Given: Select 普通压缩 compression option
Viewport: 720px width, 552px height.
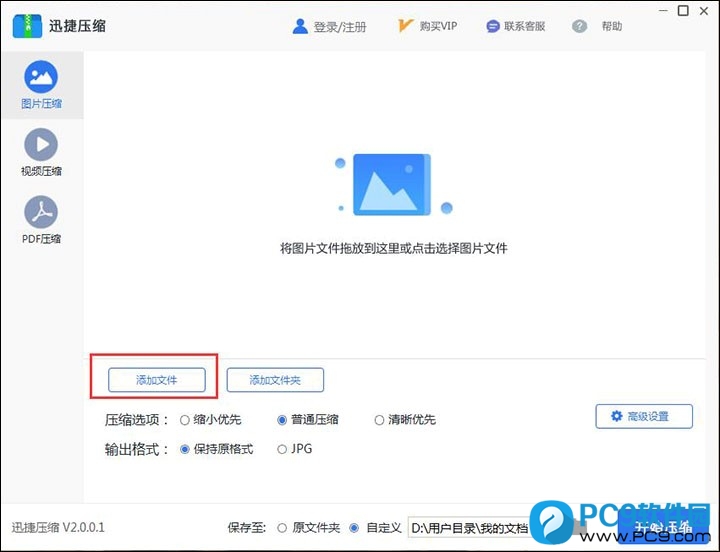Looking at the screenshot, I should click(x=308, y=420).
